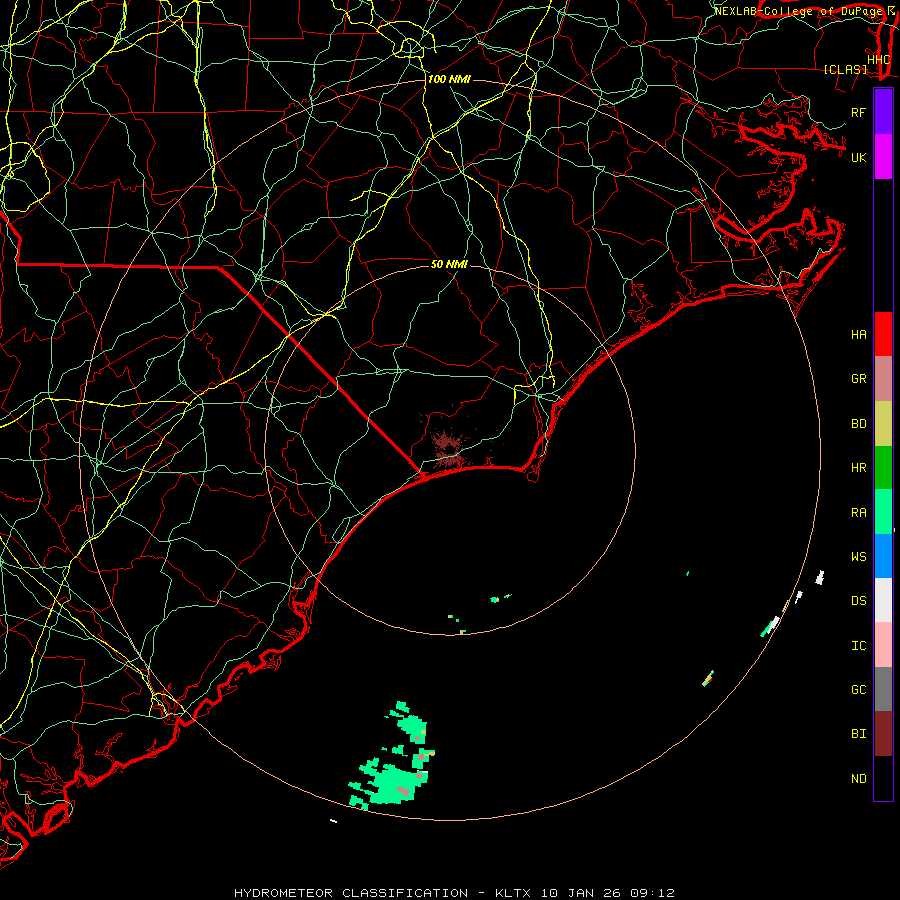Click the HA legend label

pyautogui.click(x=858, y=335)
